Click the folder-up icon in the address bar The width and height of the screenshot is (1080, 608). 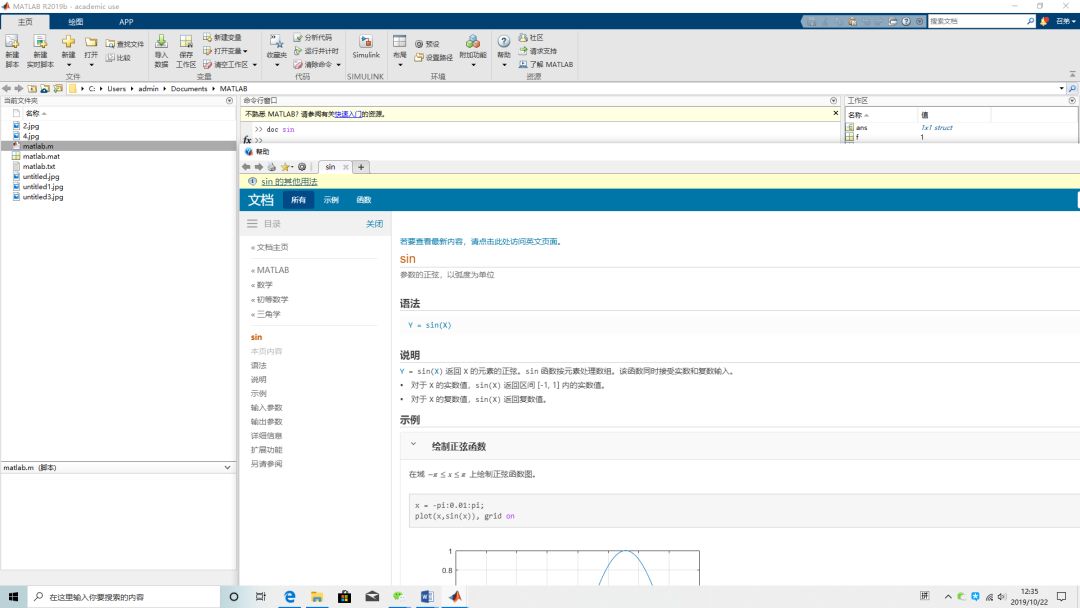coord(32,88)
